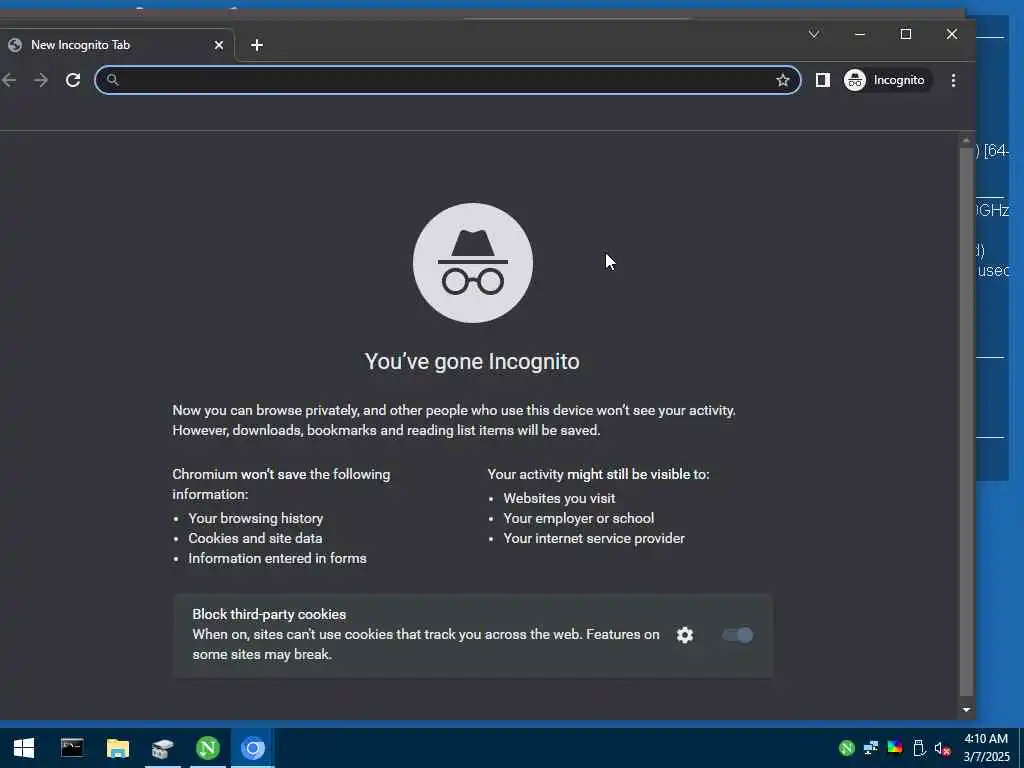1024x768 pixels.
Task: Click the green N tray icon
Action: tap(846, 748)
